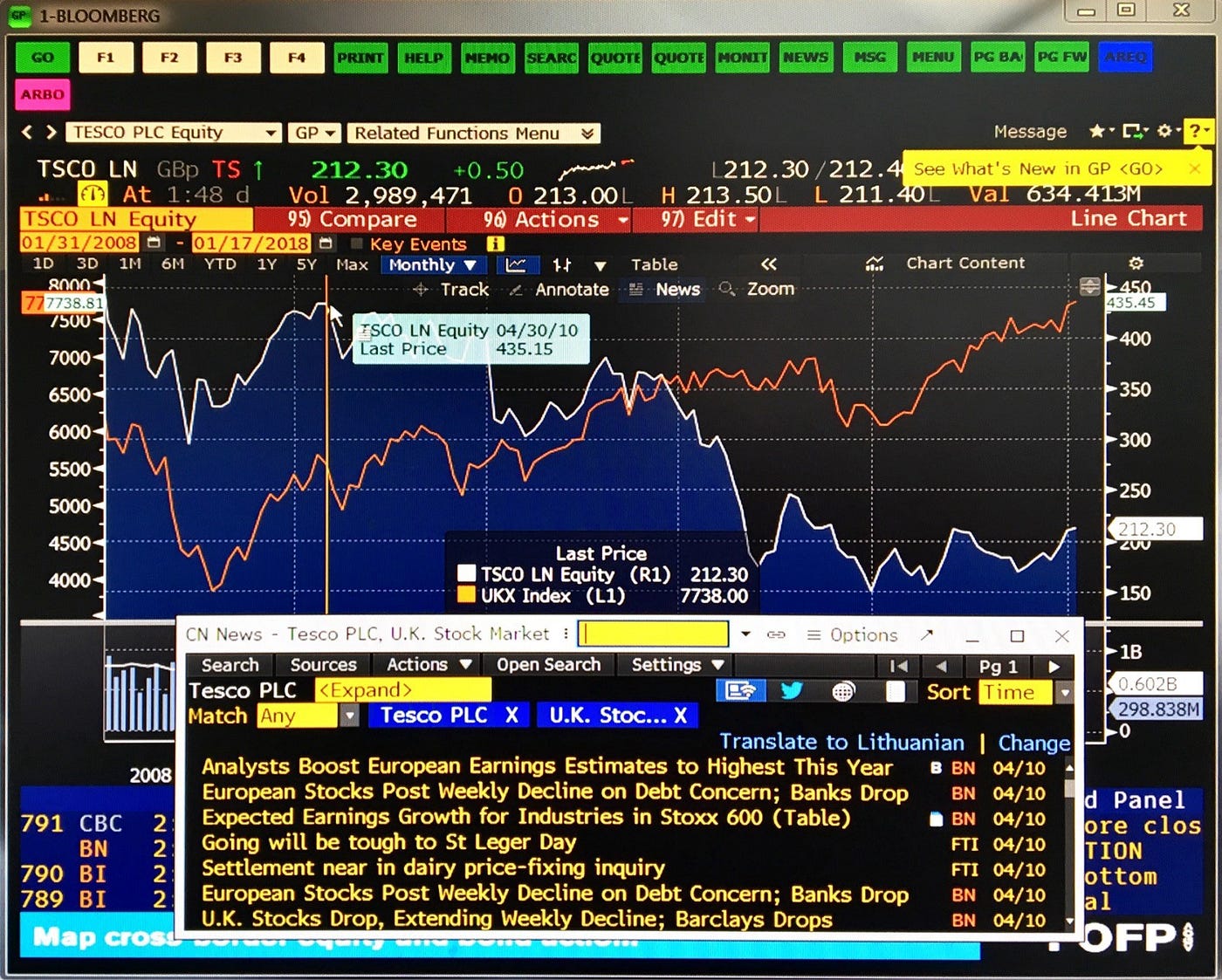Open the Settings dropdown in CN News
Image resolution: width=1222 pixels, height=980 pixels.
coord(678,665)
